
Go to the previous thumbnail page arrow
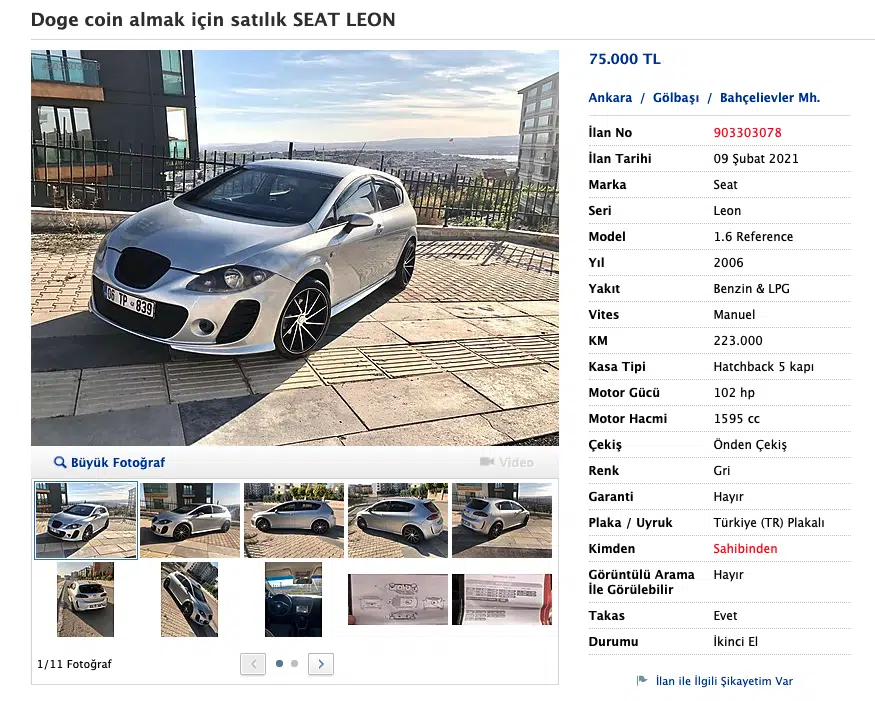click(x=253, y=663)
